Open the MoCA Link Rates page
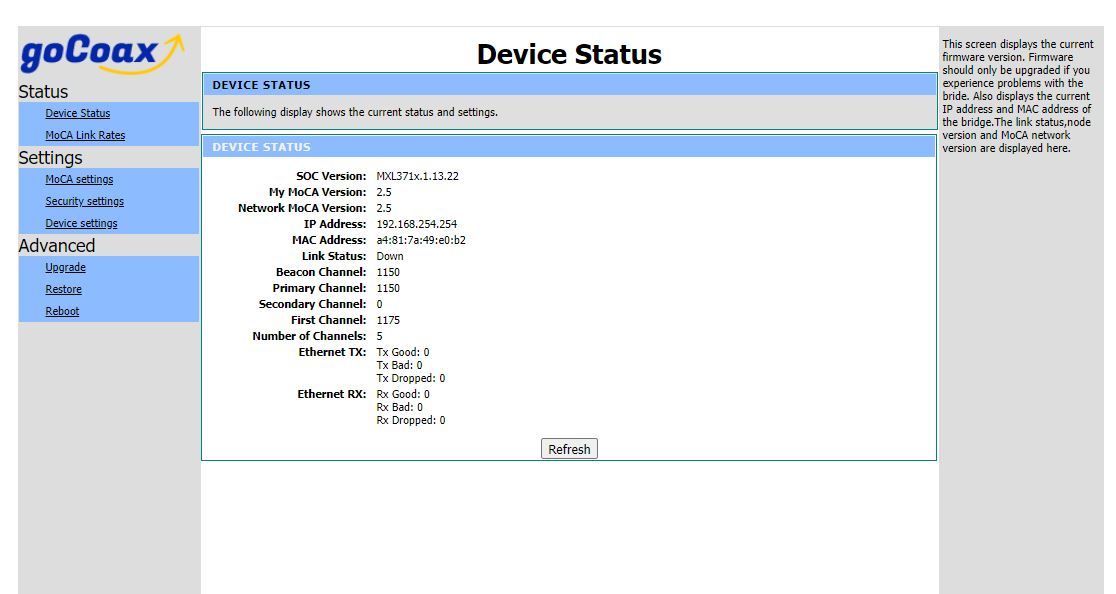This screenshot has height=594, width=1116. (x=85, y=135)
